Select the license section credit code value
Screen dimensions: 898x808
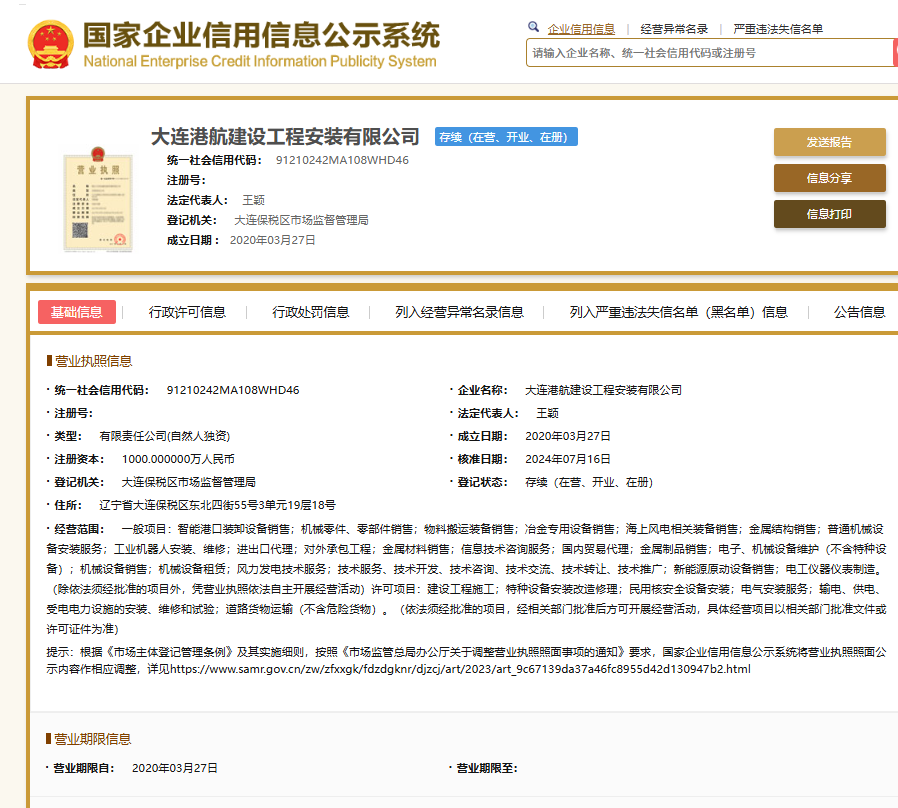click(233, 390)
